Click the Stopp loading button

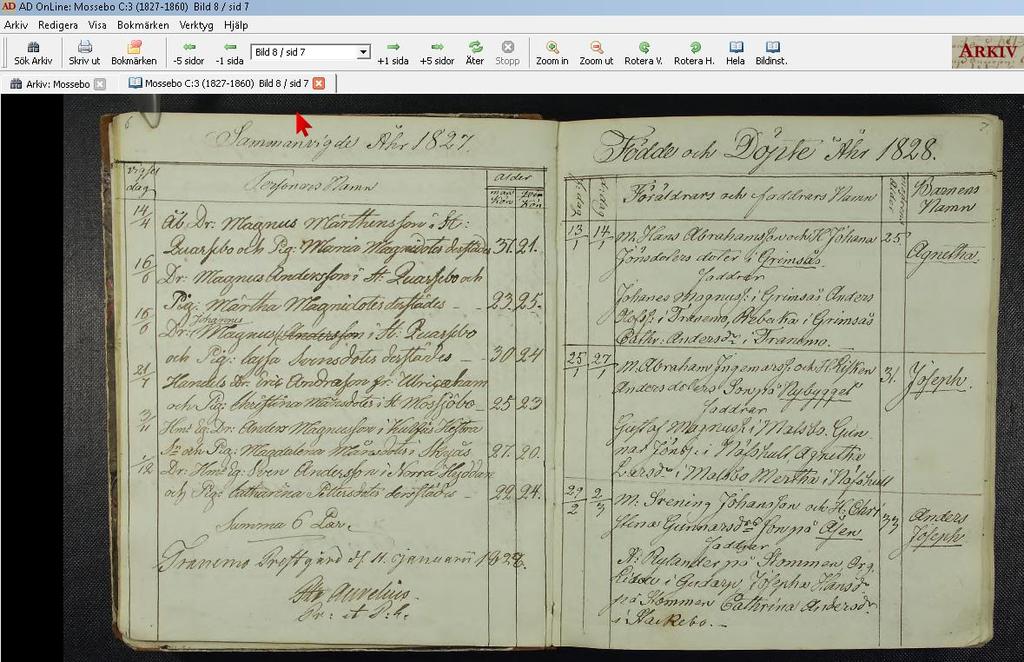pos(507,53)
